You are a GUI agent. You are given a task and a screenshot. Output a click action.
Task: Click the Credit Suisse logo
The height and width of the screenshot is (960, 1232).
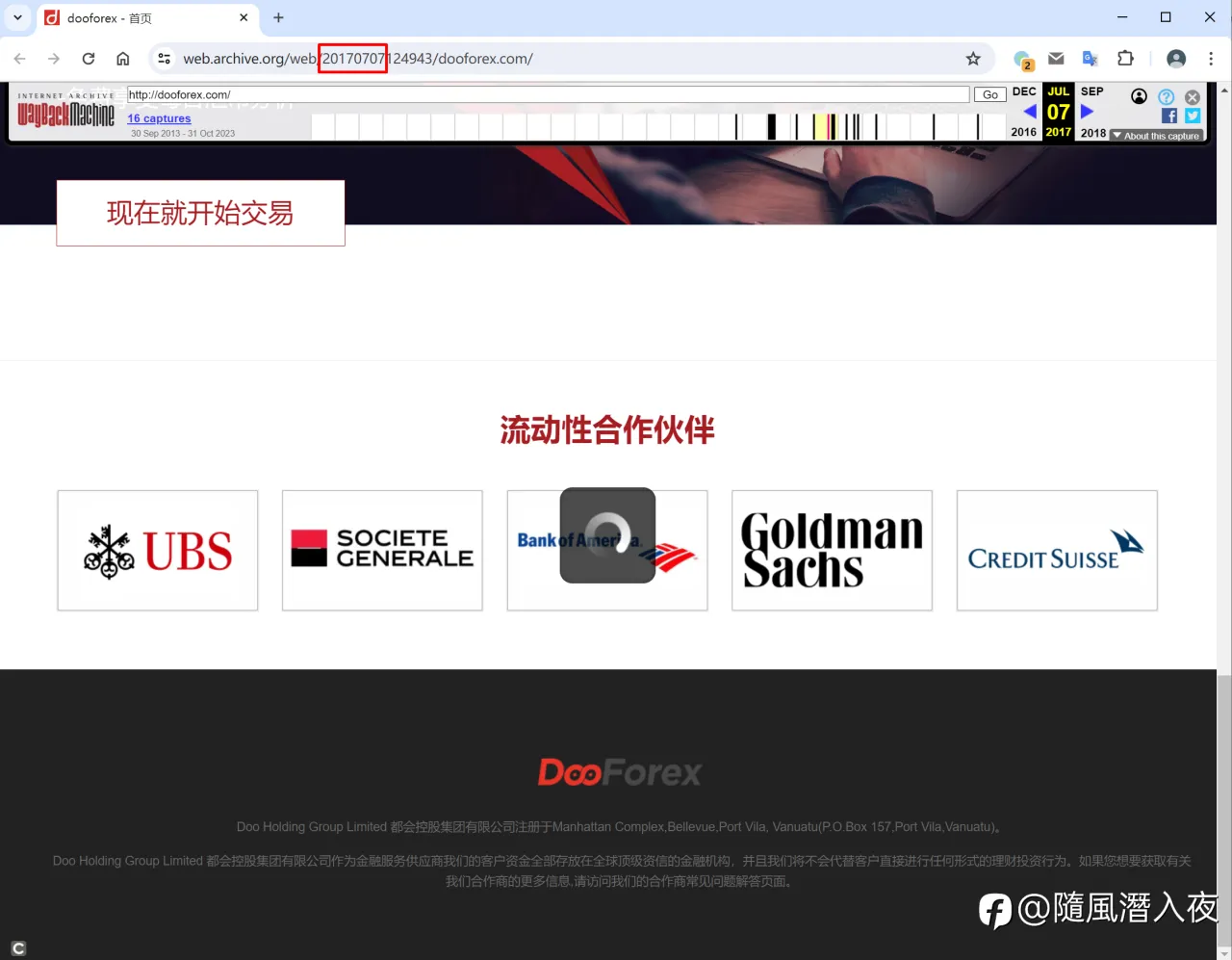click(x=1057, y=551)
